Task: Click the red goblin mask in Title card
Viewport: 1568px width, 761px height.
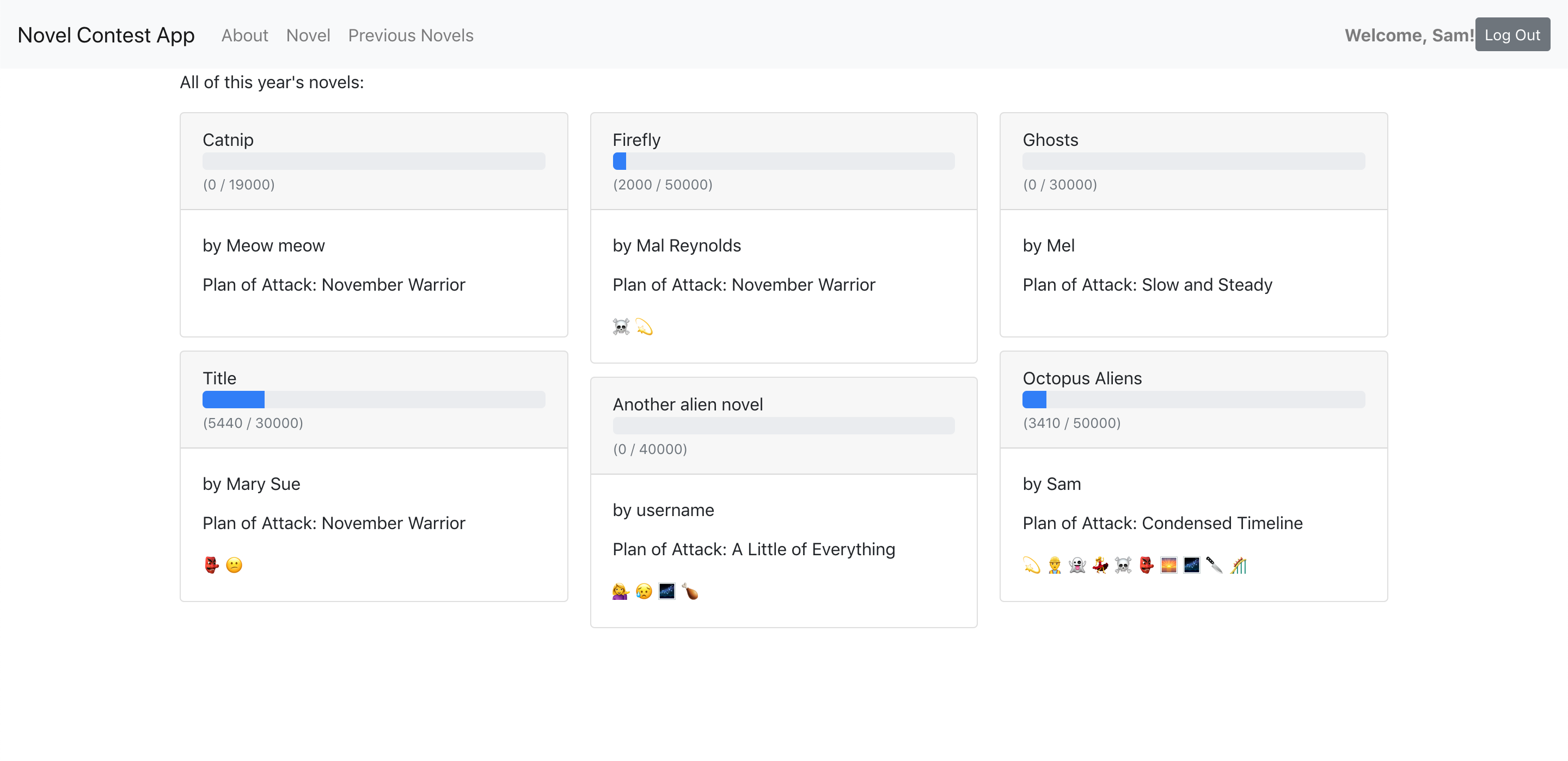Action: (x=211, y=565)
